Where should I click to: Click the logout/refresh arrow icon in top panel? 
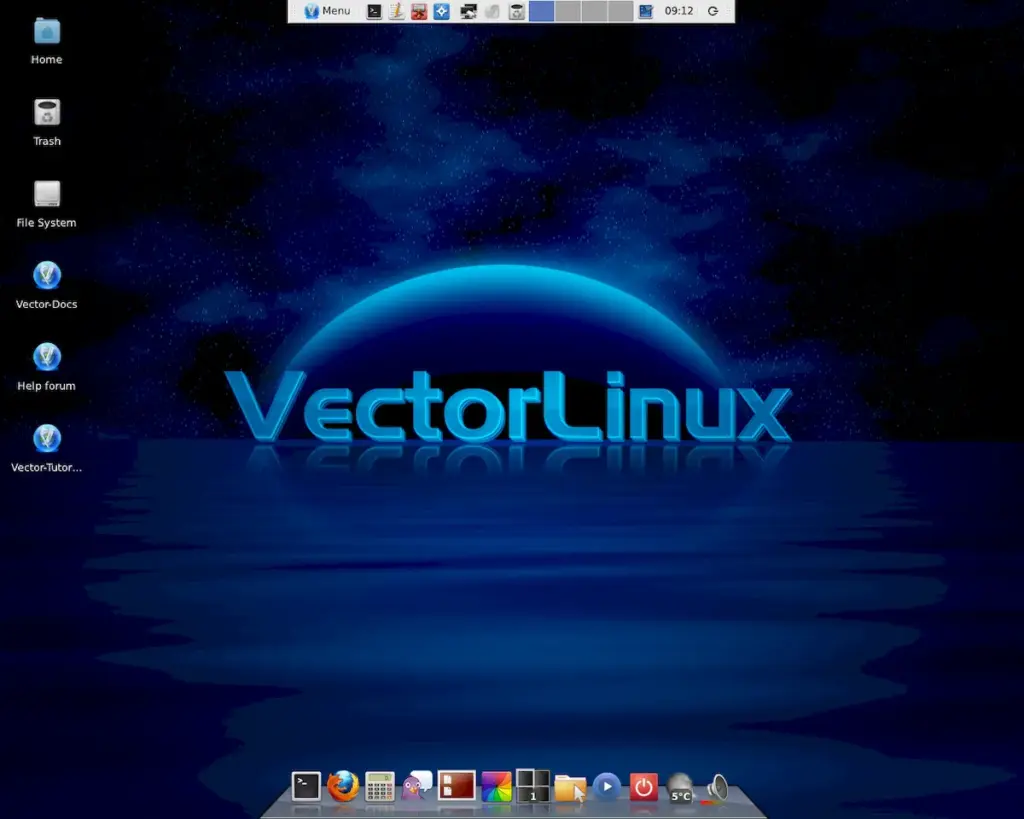point(713,11)
